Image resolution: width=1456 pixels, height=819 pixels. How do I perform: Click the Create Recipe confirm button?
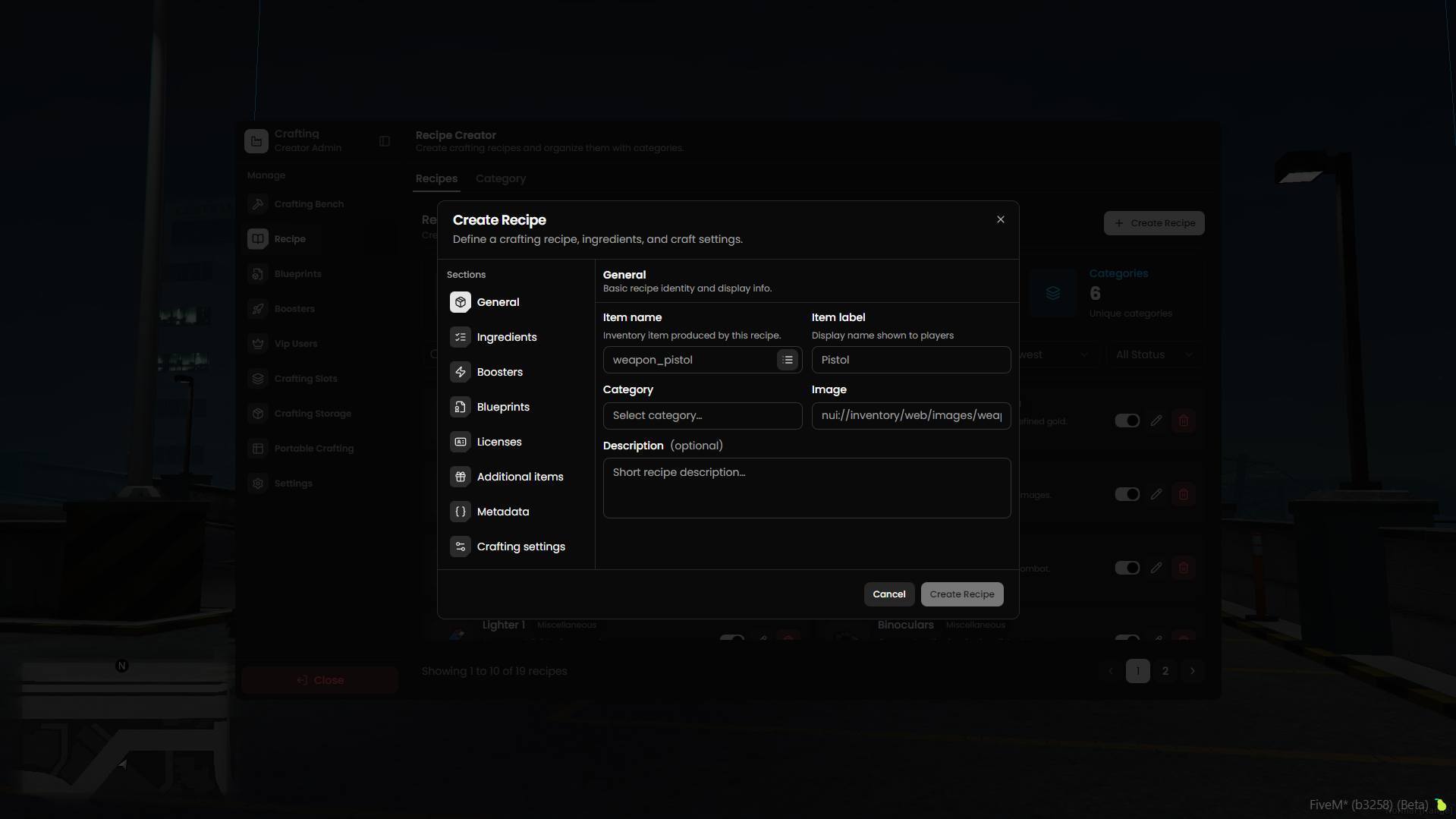point(962,594)
